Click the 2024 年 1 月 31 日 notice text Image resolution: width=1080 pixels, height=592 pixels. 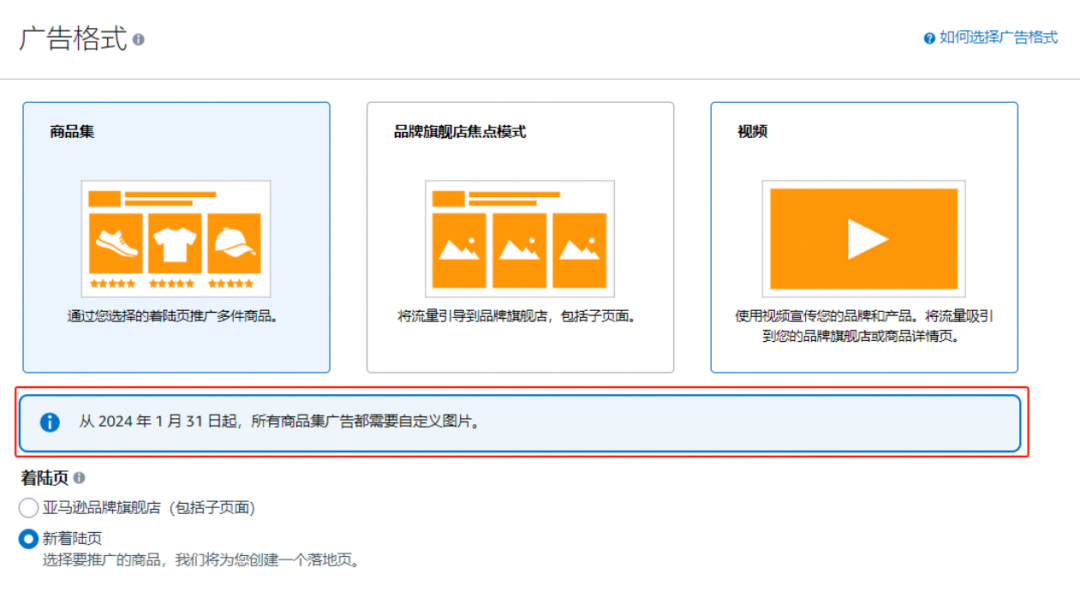point(280,422)
